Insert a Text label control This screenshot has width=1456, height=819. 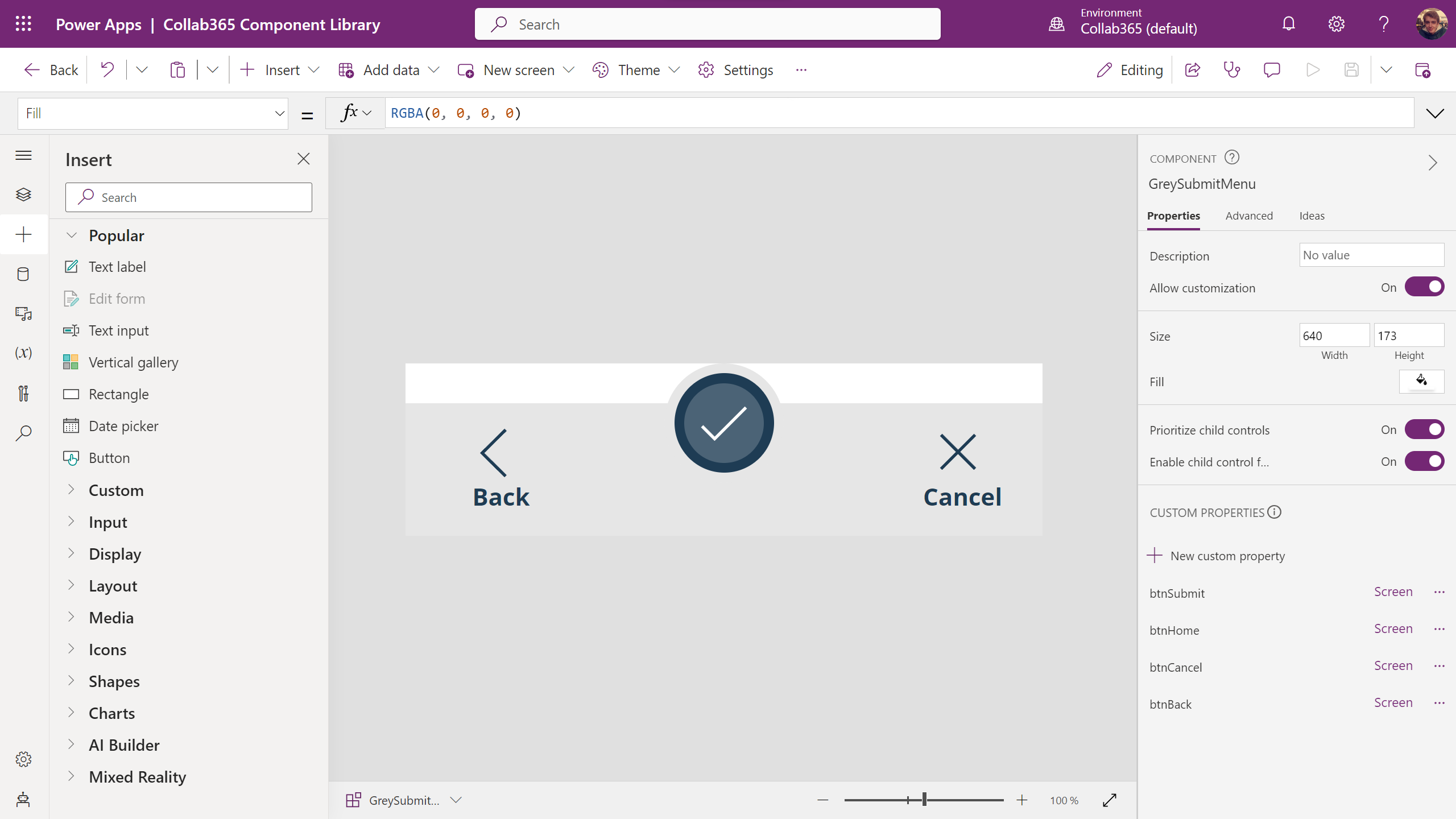click(x=117, y=267)
